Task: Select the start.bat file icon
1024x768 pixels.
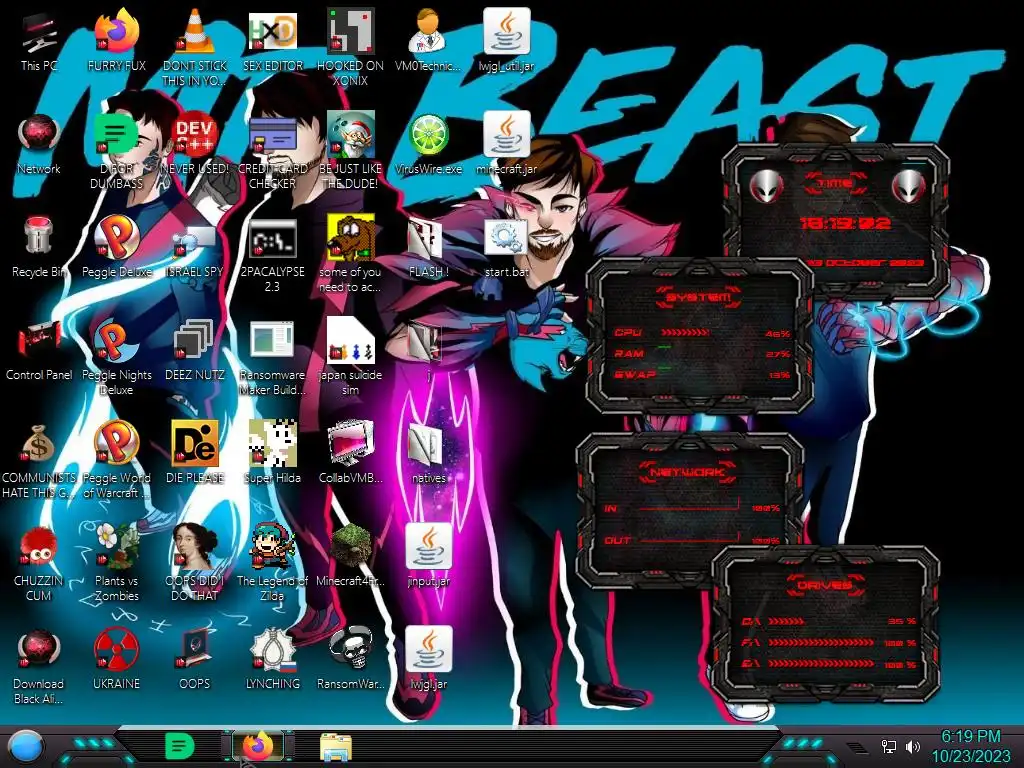Action: tap(506, 238)
